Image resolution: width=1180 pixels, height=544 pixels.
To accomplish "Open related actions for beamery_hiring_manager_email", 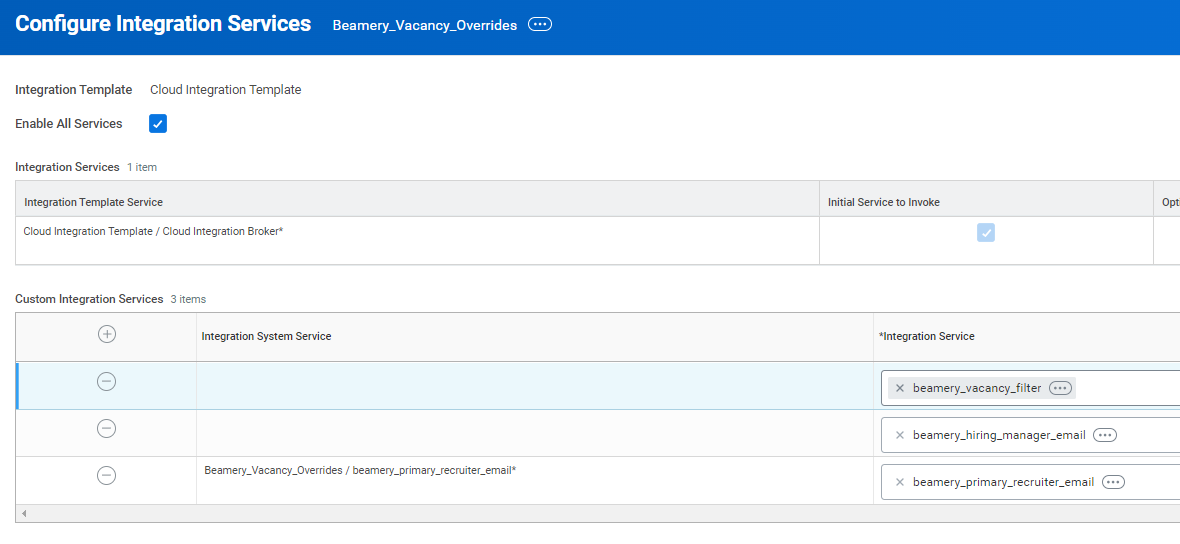I will tap(1105, 435).
